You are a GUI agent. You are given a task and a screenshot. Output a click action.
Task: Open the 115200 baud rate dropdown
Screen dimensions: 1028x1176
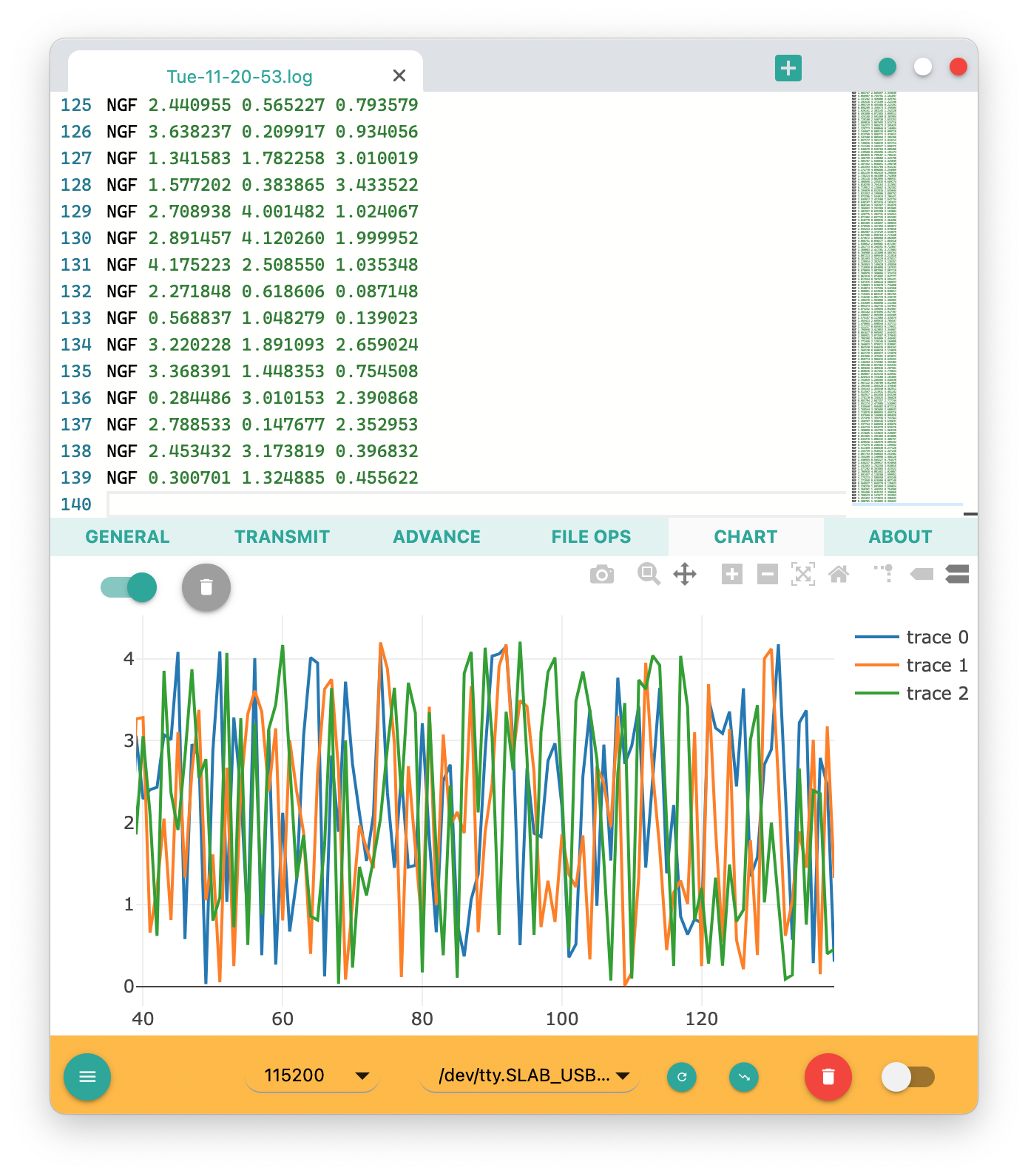tap(312, 1075)
